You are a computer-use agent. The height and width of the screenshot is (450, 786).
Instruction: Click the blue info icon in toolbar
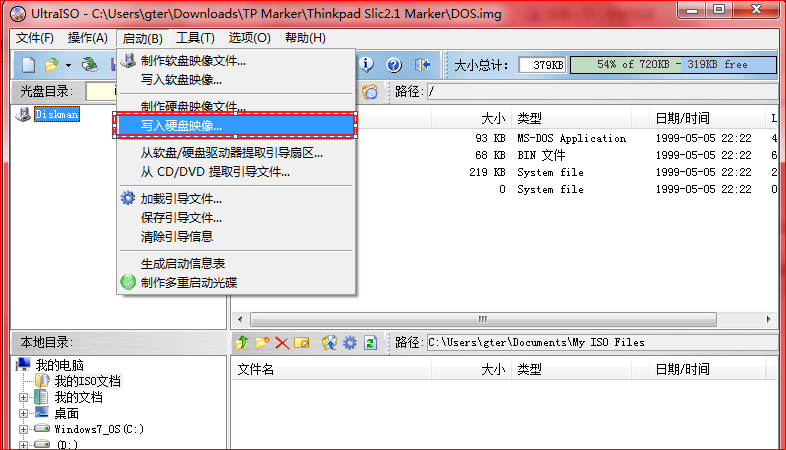[x=367, y=65]
